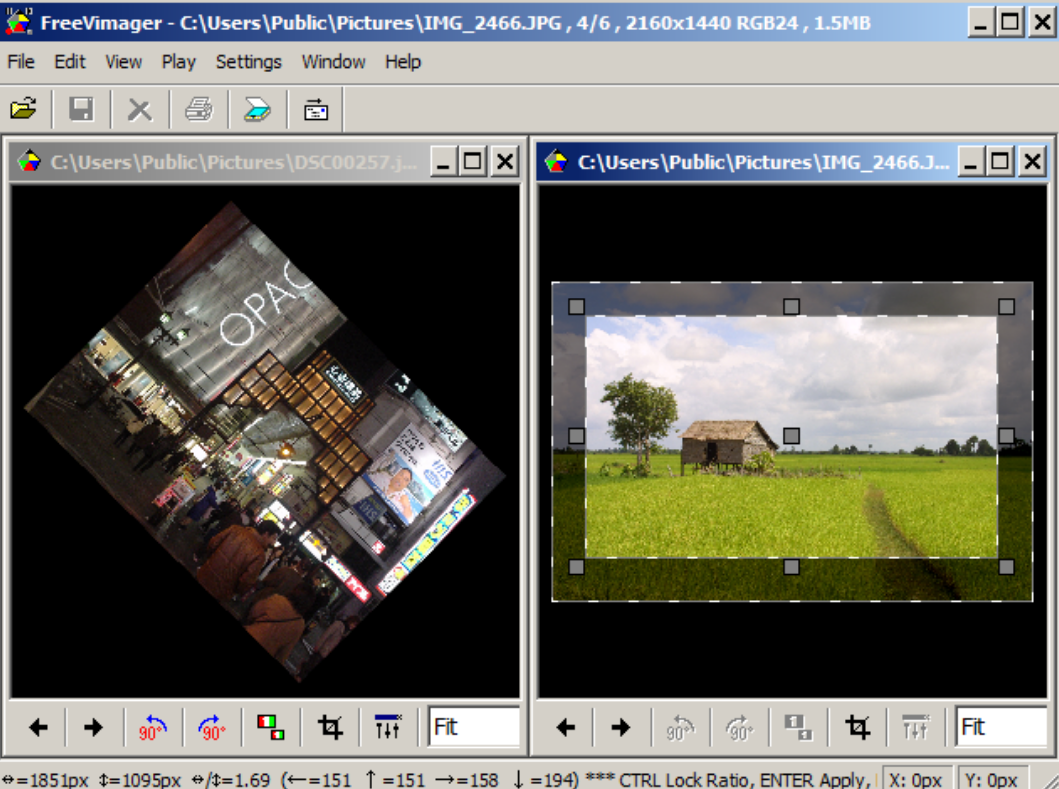
Task: Select the crop tool in the IMG_2466 window
Action: (x=859, y=728)
